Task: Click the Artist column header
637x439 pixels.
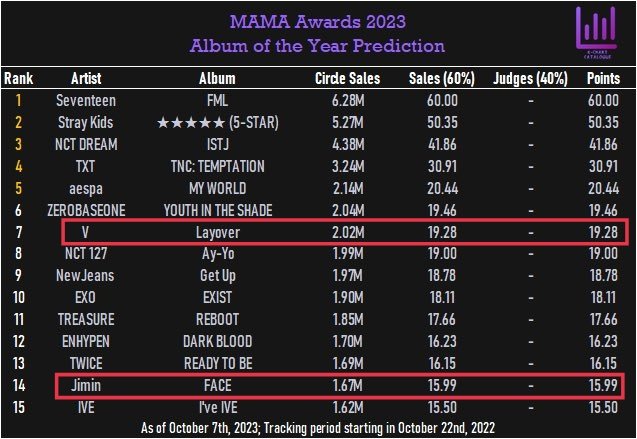Action: (x=86, y=78)
